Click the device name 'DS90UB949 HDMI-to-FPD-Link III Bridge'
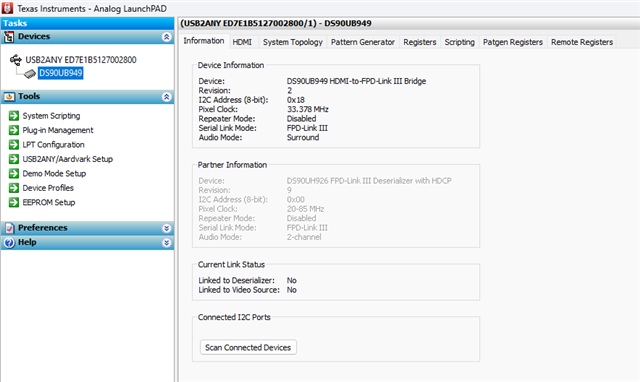The image size is (640, 382). (x=356, y=81)
